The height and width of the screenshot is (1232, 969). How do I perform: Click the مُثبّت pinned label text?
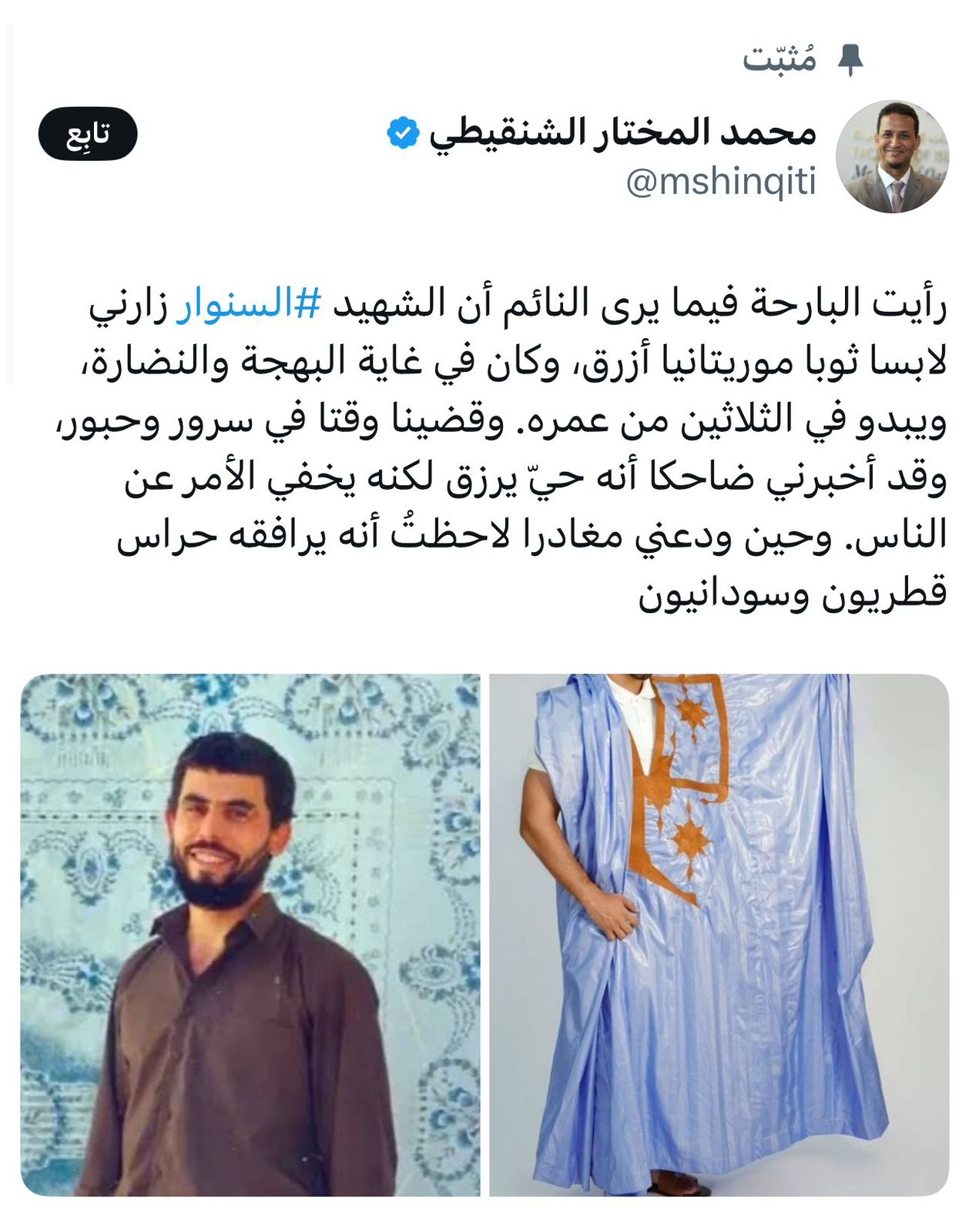tap(780, 60)
